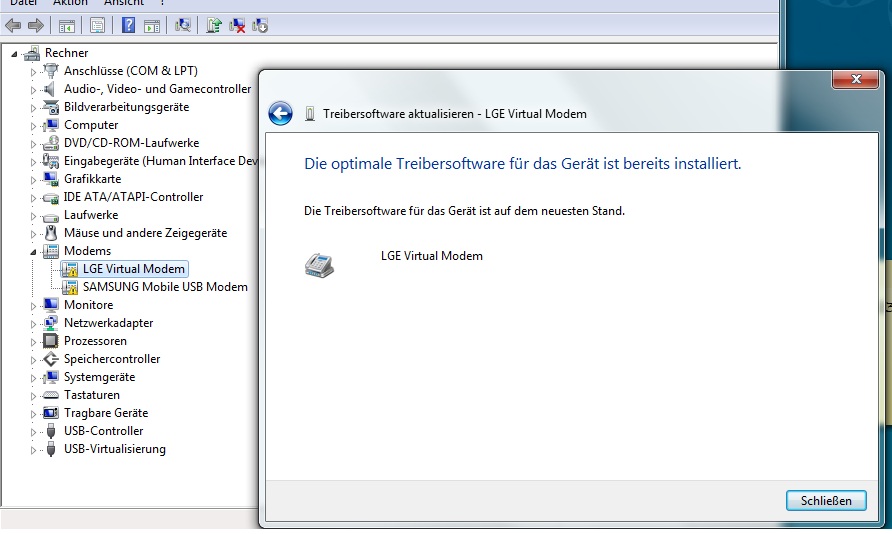
Task: Expand the Netzwerkadapter category
Action: [x=33, y=324]
